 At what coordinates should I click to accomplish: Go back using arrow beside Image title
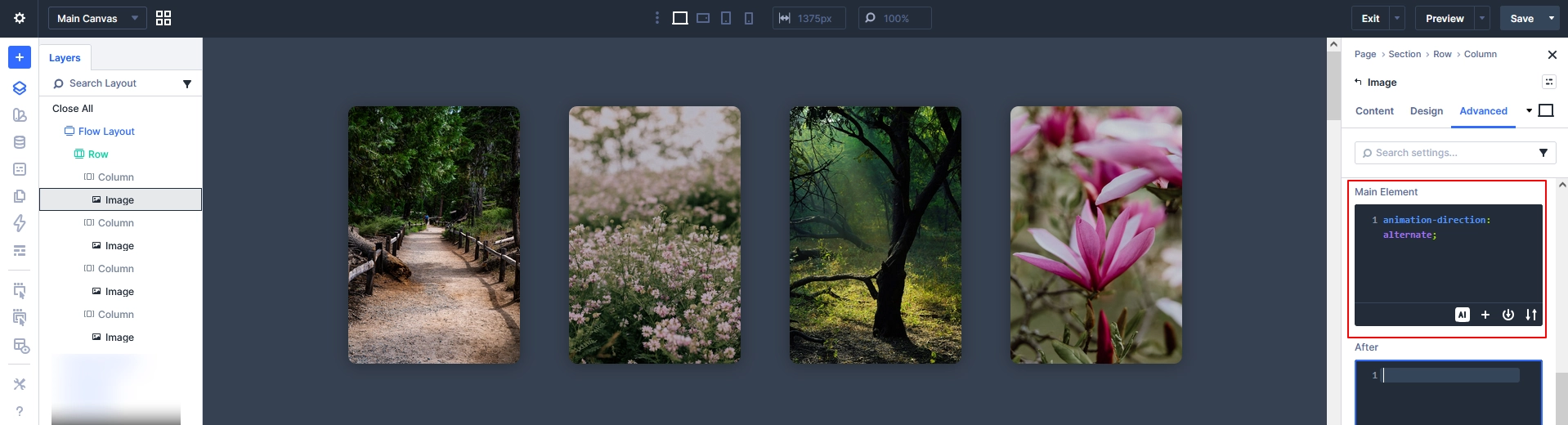coord(1359,82)
